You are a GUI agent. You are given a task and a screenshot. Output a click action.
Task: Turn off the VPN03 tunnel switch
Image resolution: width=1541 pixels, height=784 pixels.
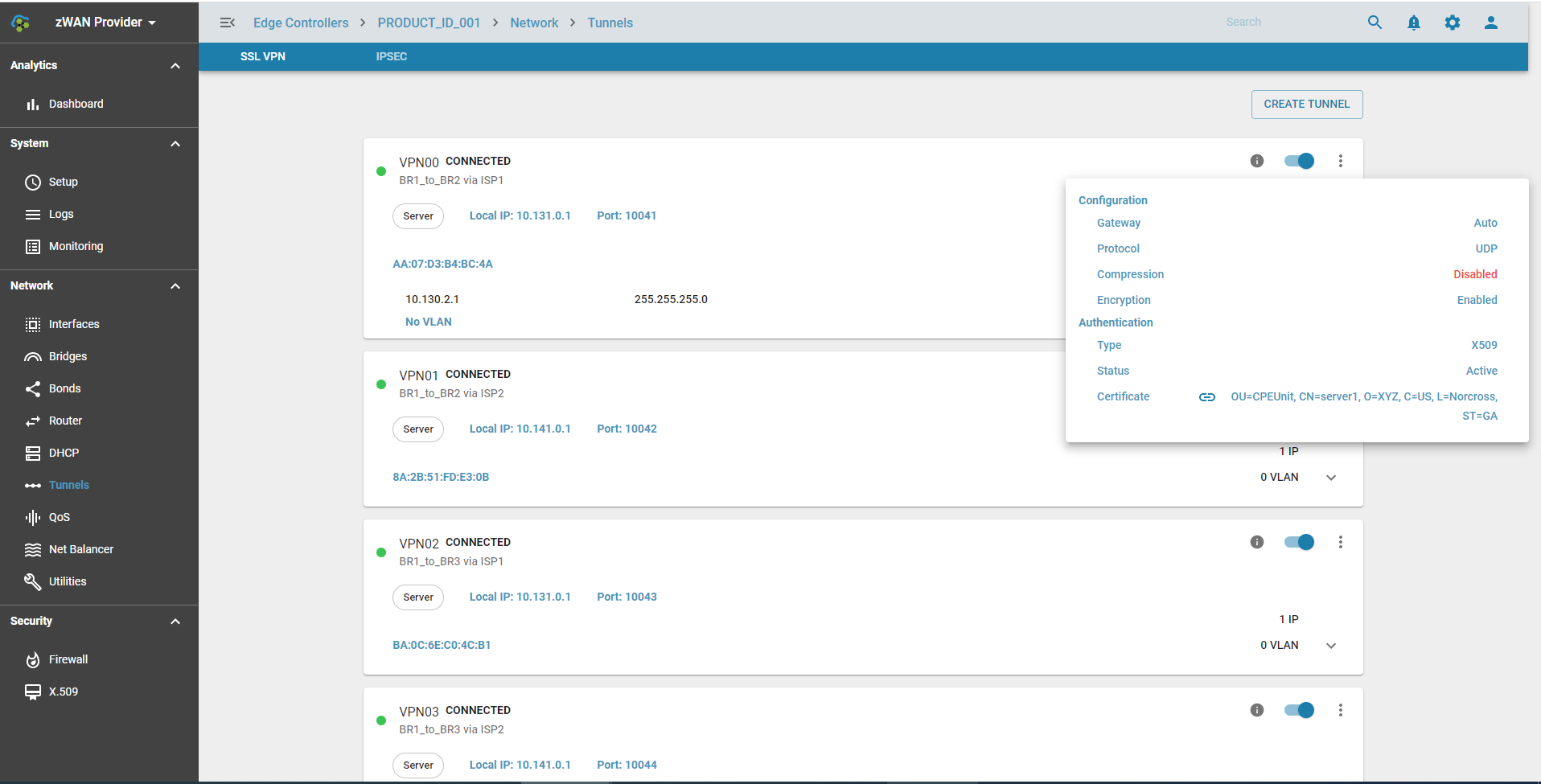[1299, 710]
